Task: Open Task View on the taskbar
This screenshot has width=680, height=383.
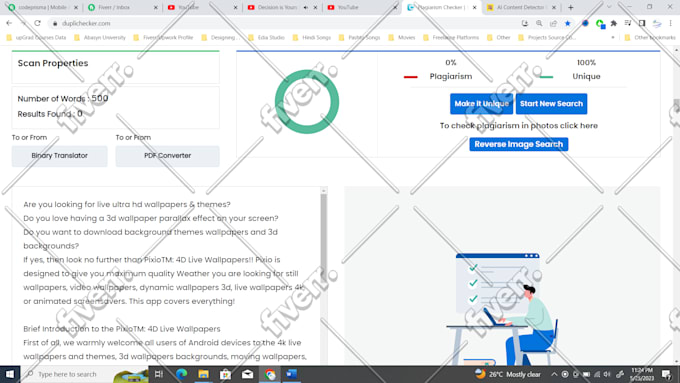Action: coord(159,374)
